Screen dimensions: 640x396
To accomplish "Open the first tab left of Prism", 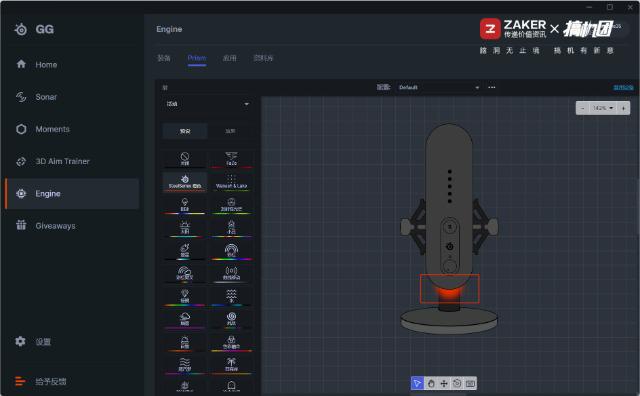I will (164, 58).
